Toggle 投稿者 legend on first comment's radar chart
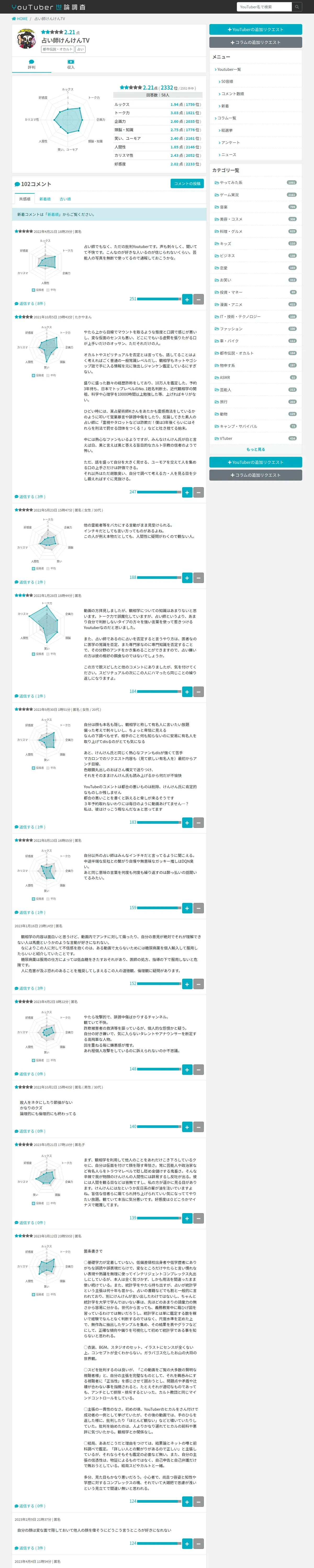 point(38,290)
